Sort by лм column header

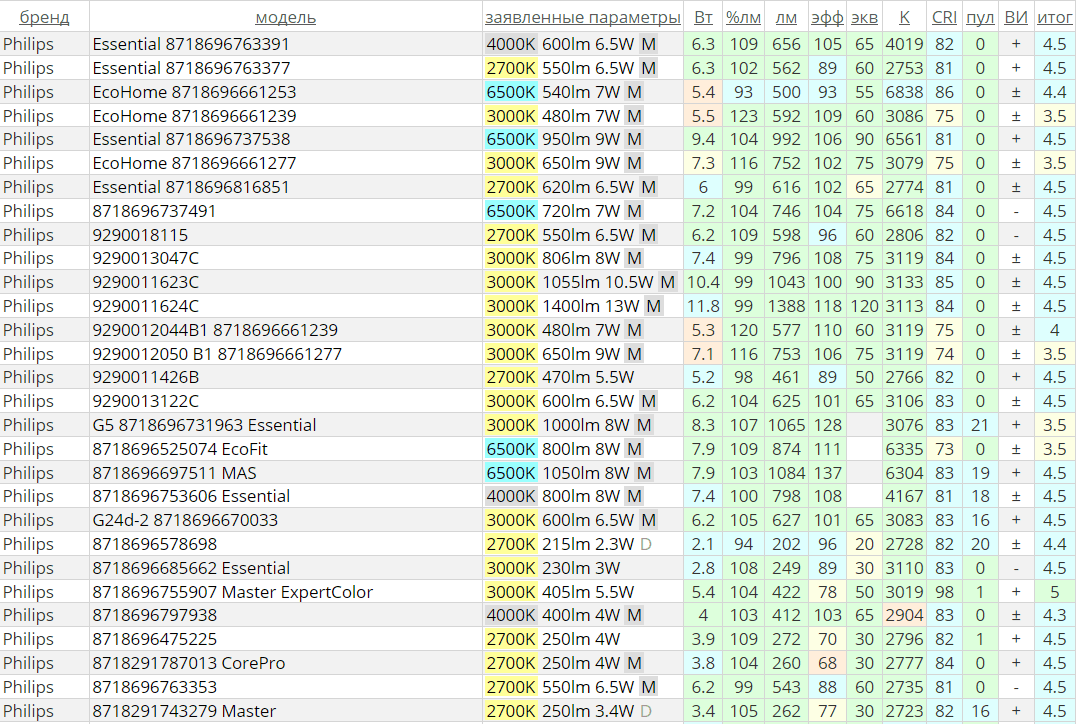click(x=786, y=17)
